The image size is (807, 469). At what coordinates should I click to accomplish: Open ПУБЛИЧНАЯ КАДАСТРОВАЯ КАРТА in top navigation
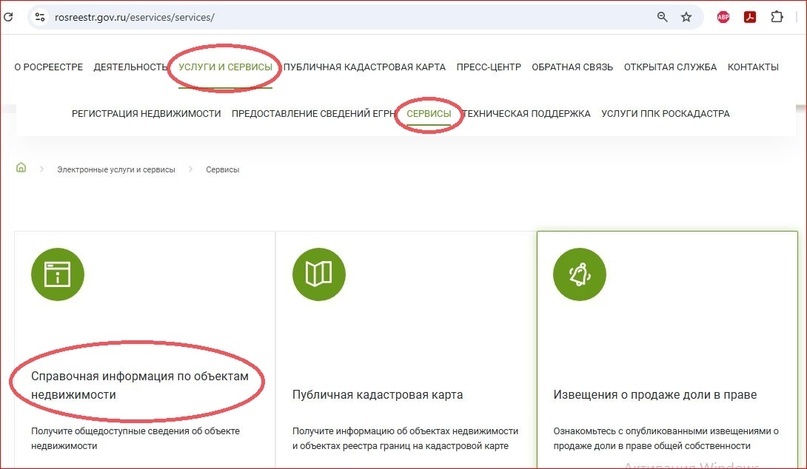pos(364,67)
